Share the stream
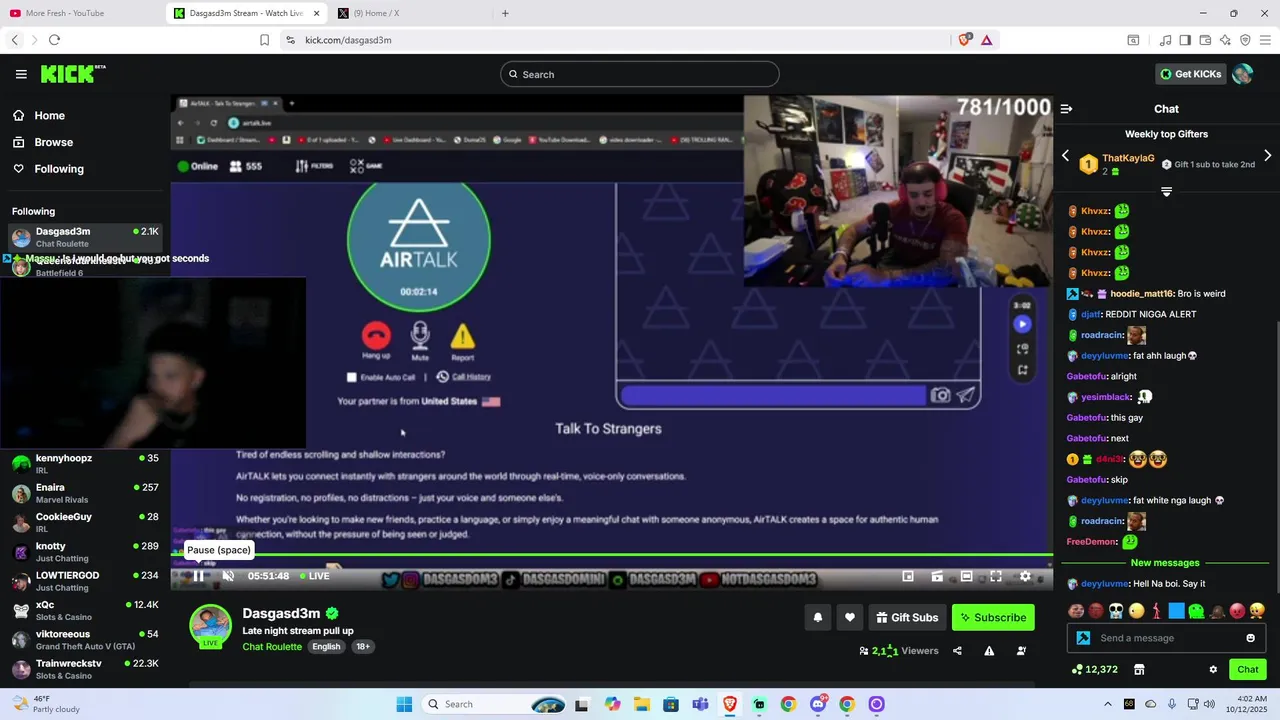Image resolution: width=1280 pixels, height=720 pixels. 957,651
